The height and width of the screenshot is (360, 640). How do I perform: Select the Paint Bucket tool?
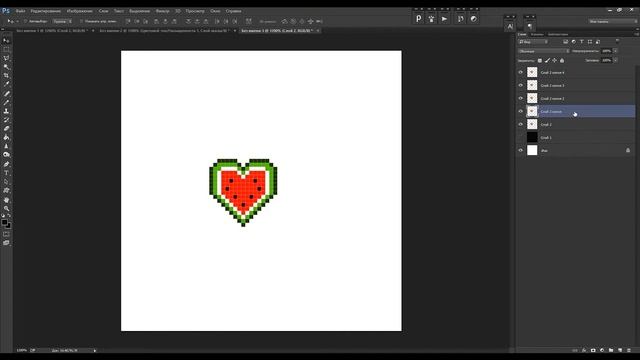point(6,138)
